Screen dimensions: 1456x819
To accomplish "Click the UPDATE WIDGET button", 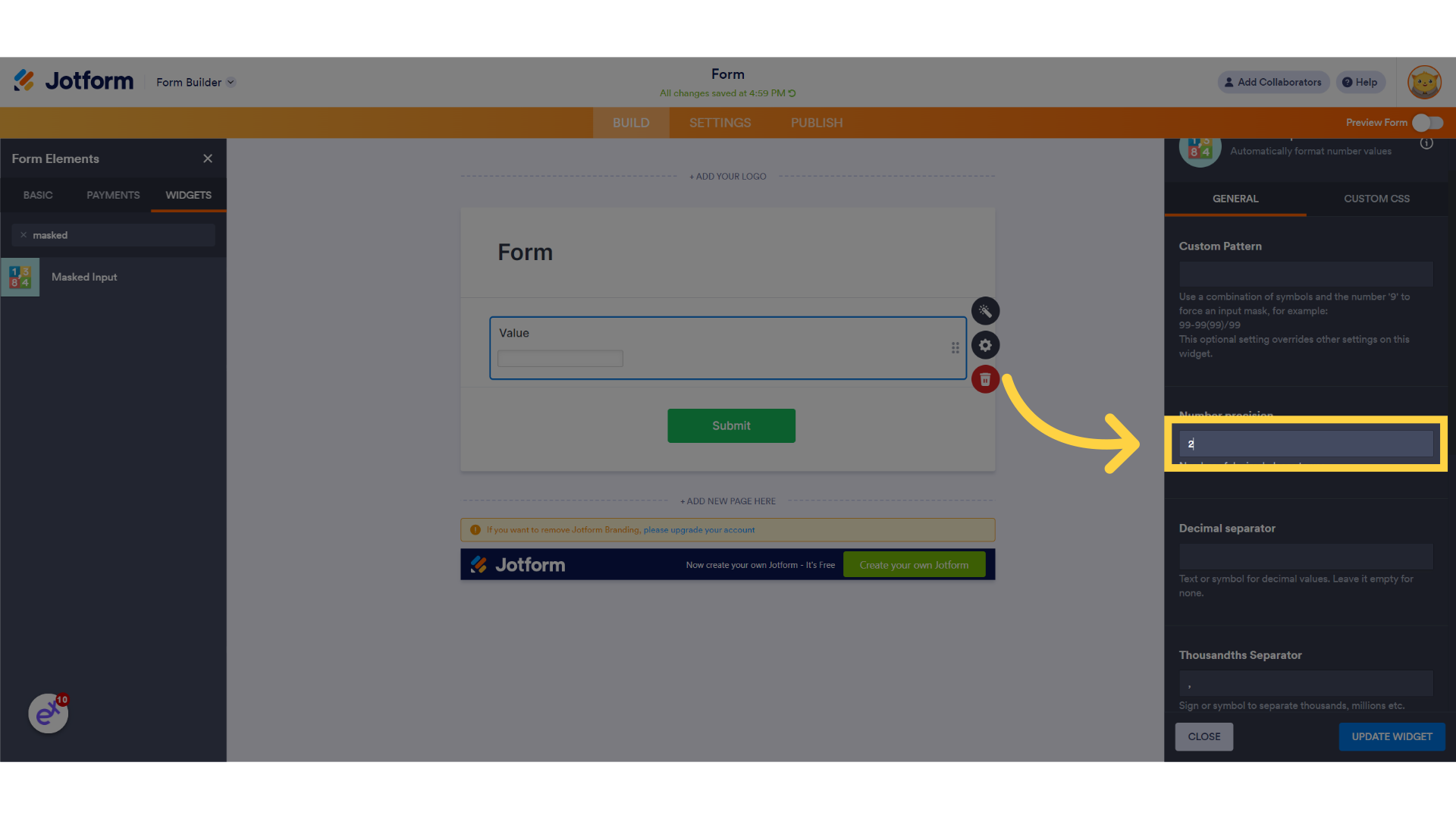I will click(1392, 736).
